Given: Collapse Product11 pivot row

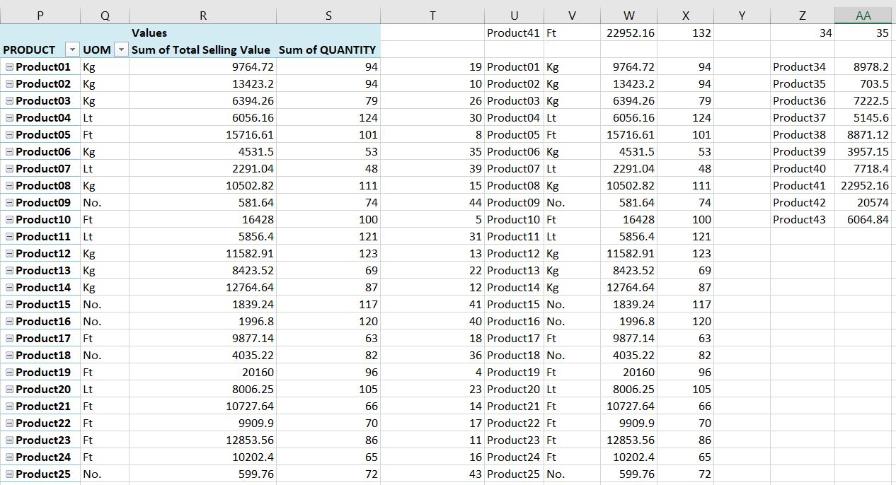Looking at the screenshot, I should 9,237.
